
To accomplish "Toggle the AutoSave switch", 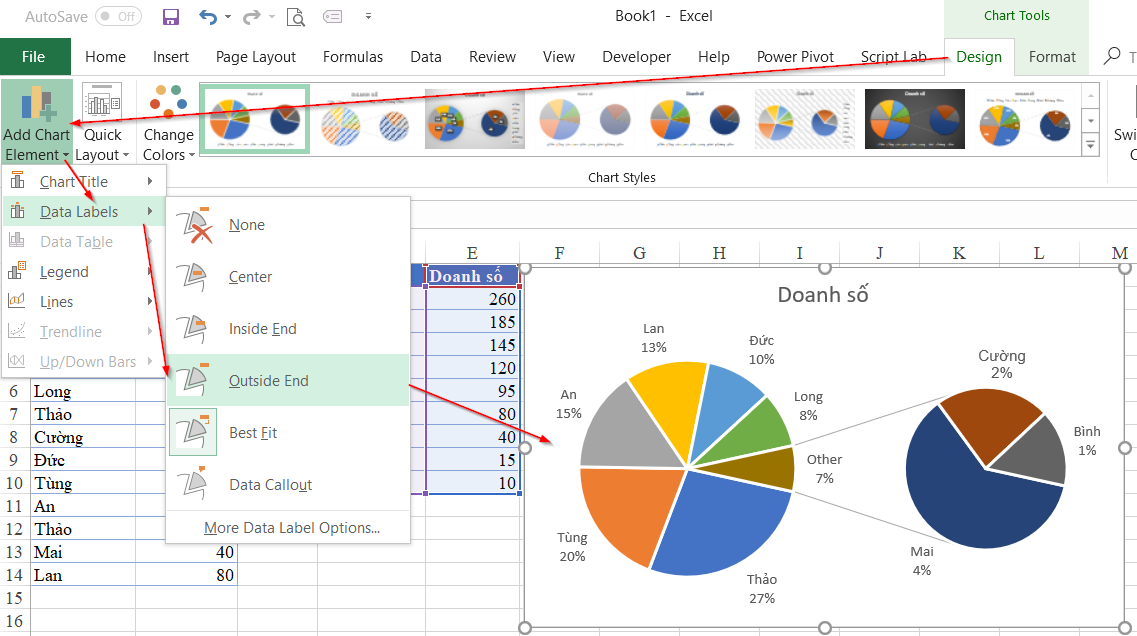I will point(117,17).
